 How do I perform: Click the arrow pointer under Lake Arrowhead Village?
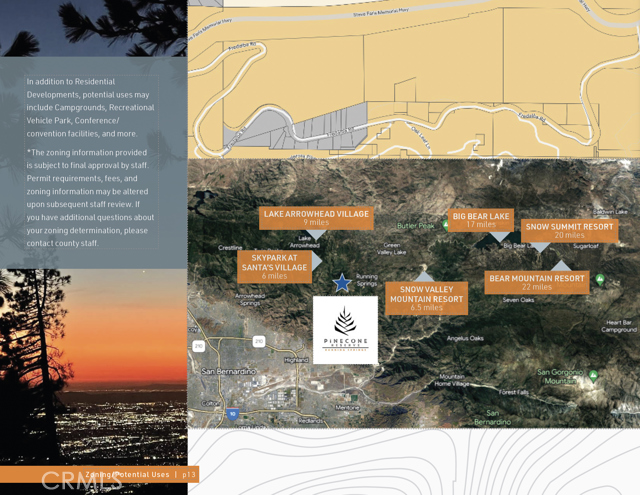(316, 234)
